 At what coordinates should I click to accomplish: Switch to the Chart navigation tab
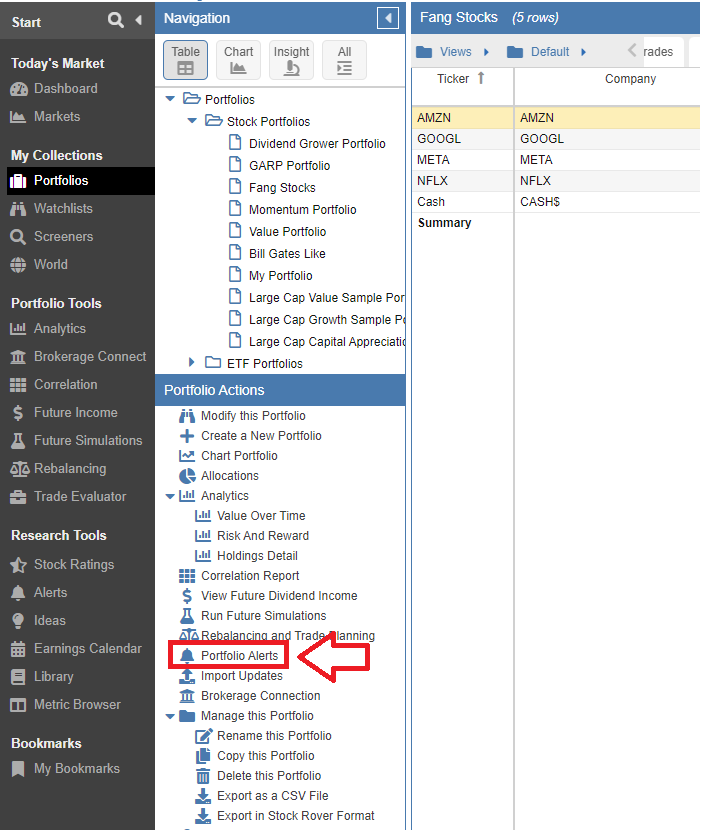tap(238, 60)
